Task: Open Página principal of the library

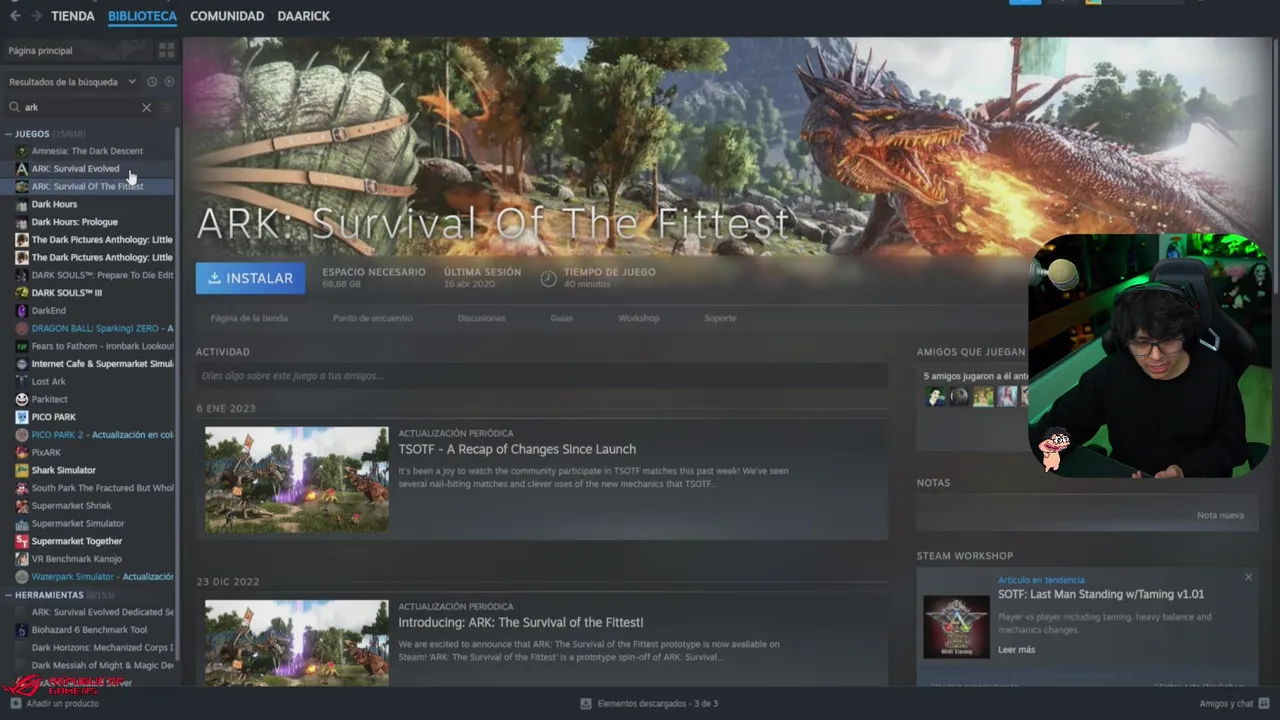Action: (x=40, y=50)
